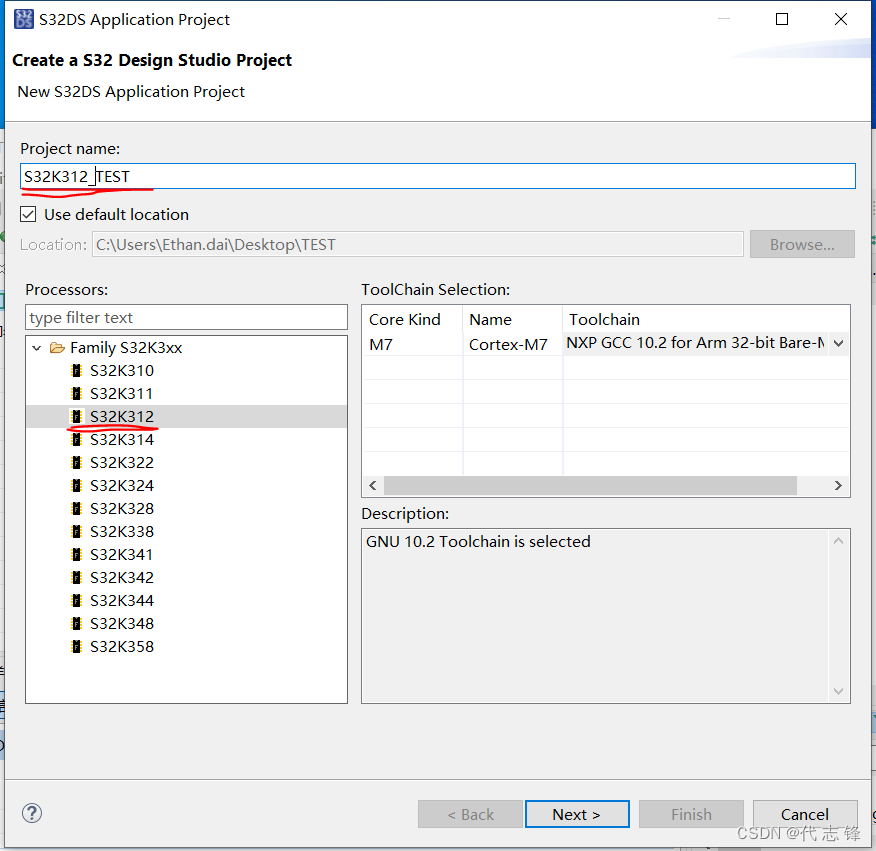Select S32K324 processor label
Viewport: 876px width, 851px height.
tap(122, 486)
